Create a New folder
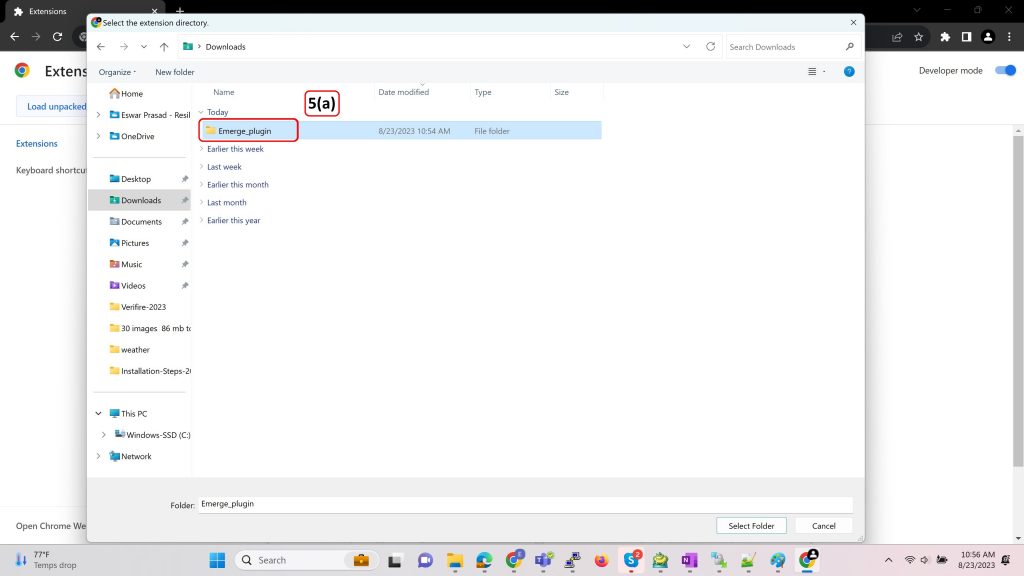The height and width of the screenshot is (576, 1024). pyautogui.click(x=174, y=72)
